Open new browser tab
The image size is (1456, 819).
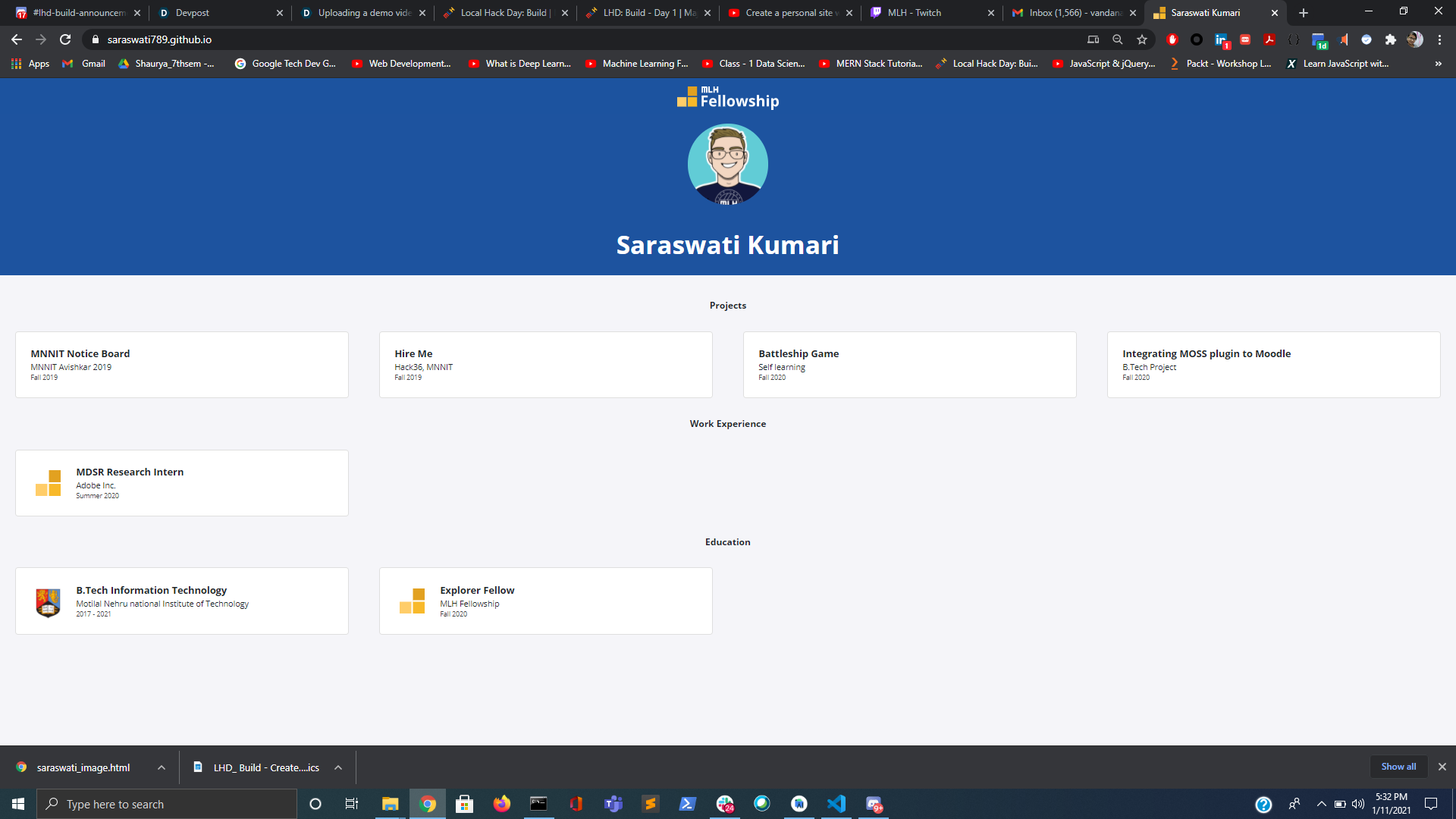[1304, 13]
